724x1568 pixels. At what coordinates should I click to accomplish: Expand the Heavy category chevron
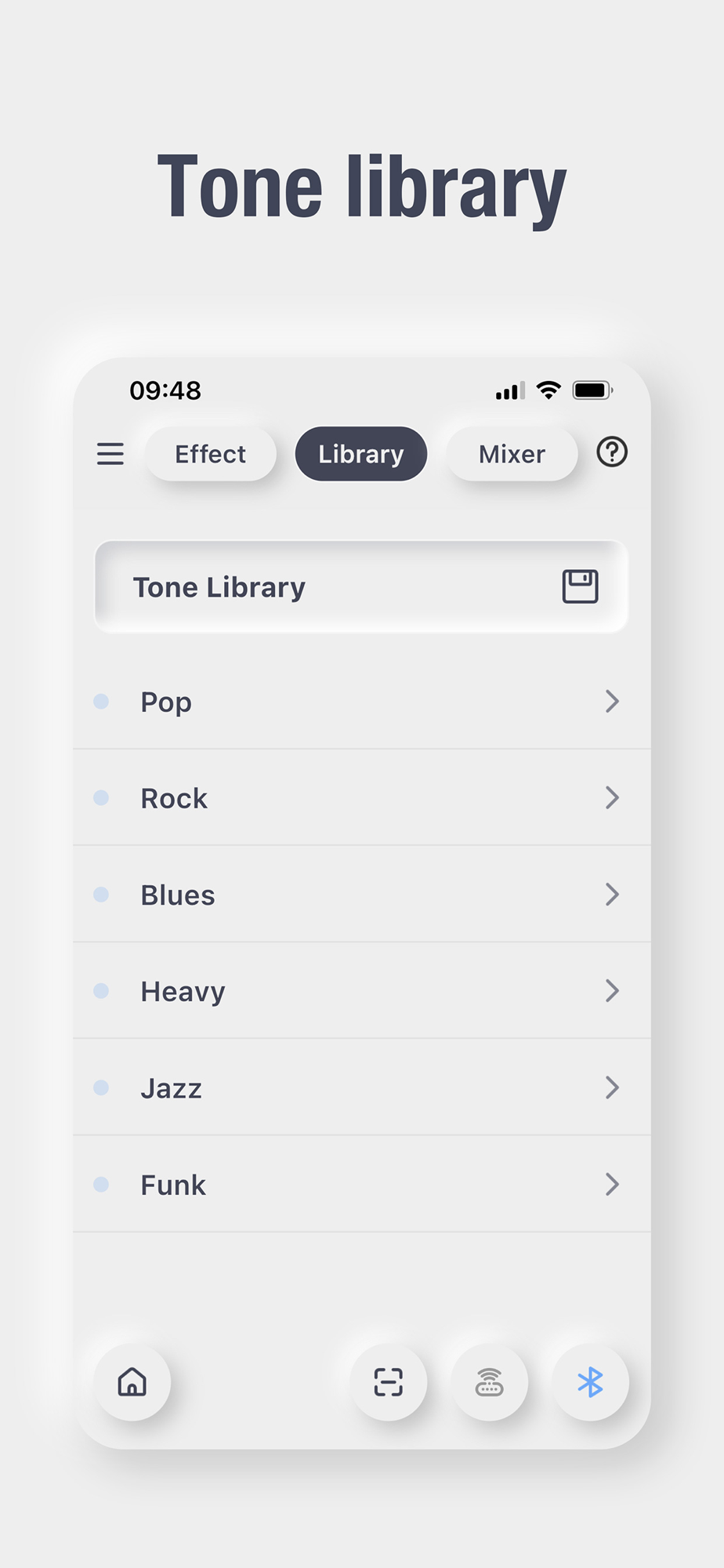612,991
